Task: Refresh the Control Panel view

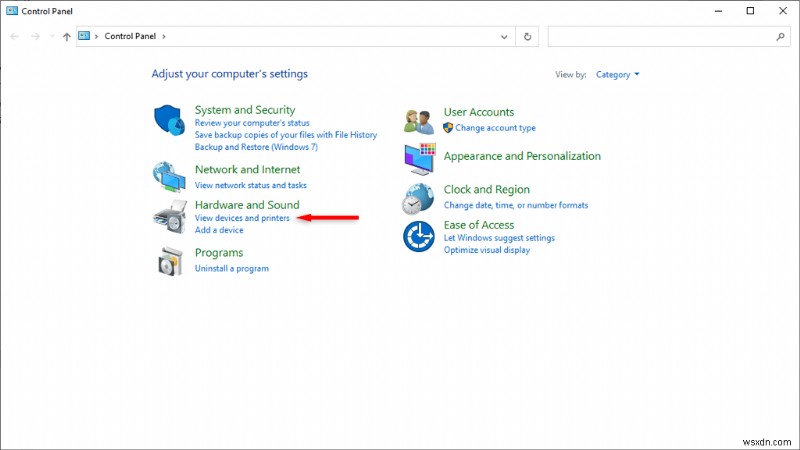Action: tap(527, 36)
